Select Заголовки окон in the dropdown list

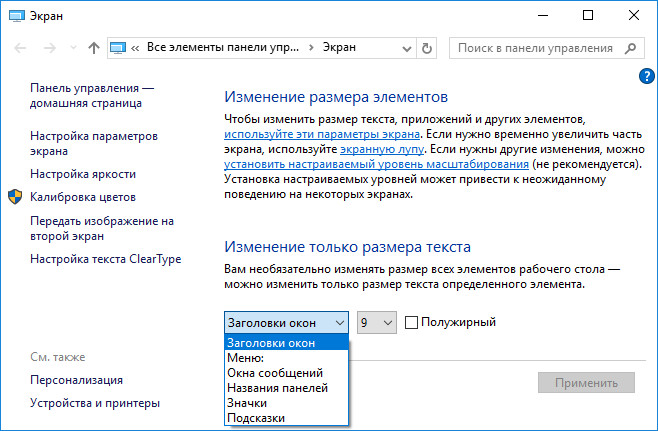286,343
